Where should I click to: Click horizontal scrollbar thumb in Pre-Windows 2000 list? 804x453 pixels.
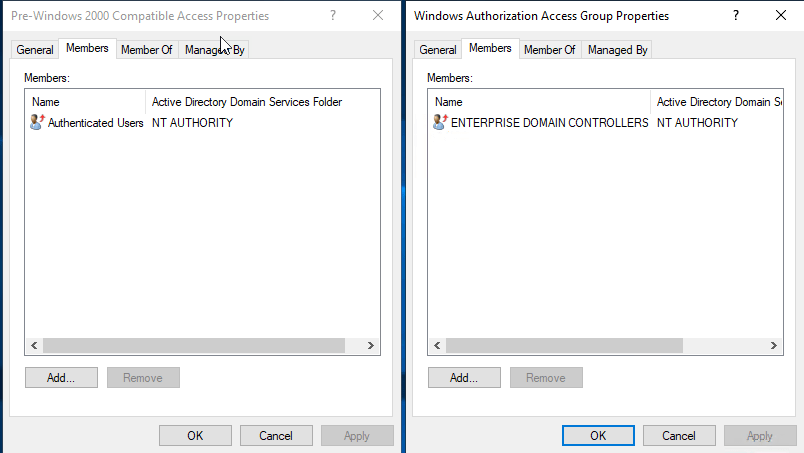(x=194, y=345)
